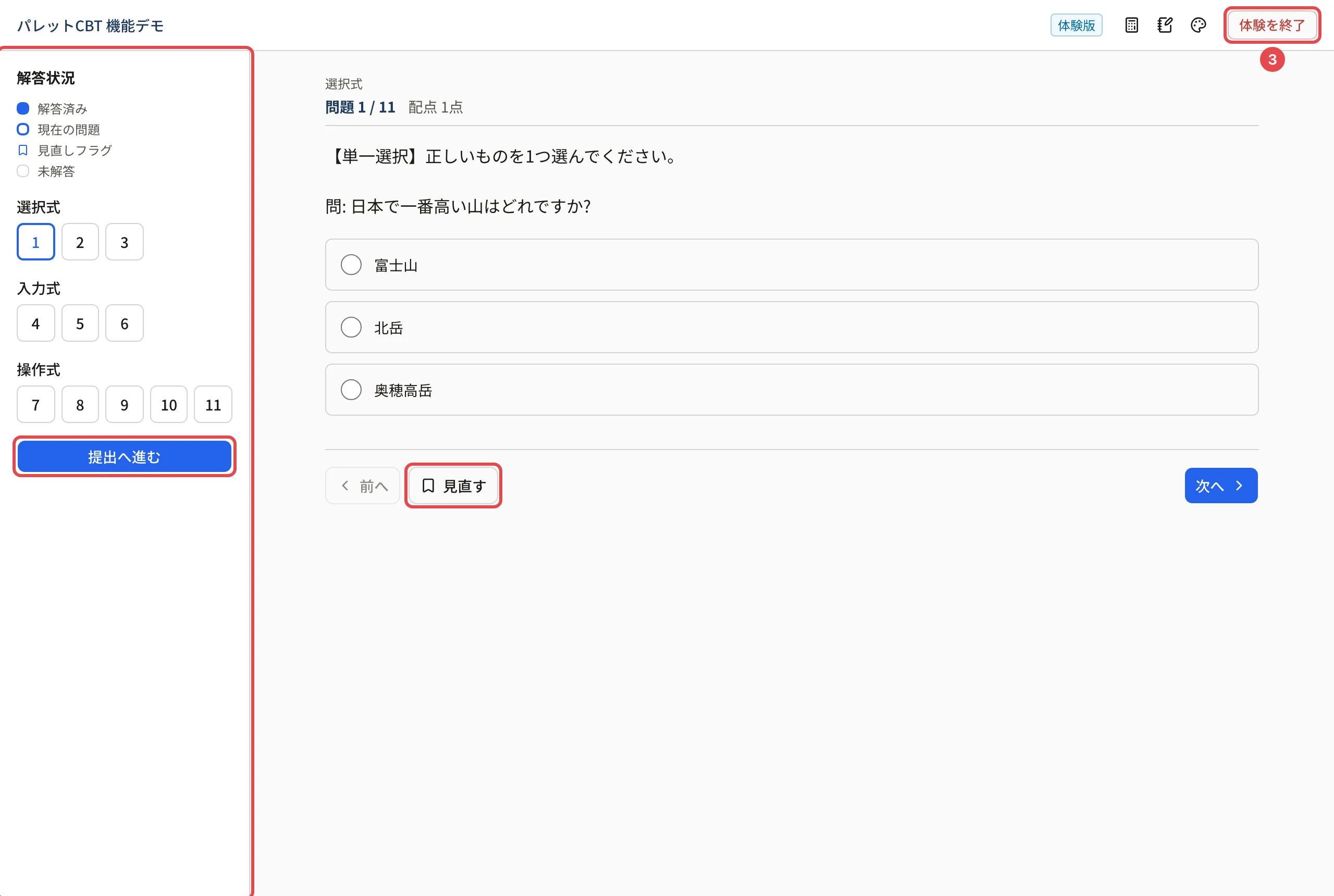Viewport: 1334px width, 896px height.
Task: Jump to question 2 in 選択式
Action: (80, 242)
